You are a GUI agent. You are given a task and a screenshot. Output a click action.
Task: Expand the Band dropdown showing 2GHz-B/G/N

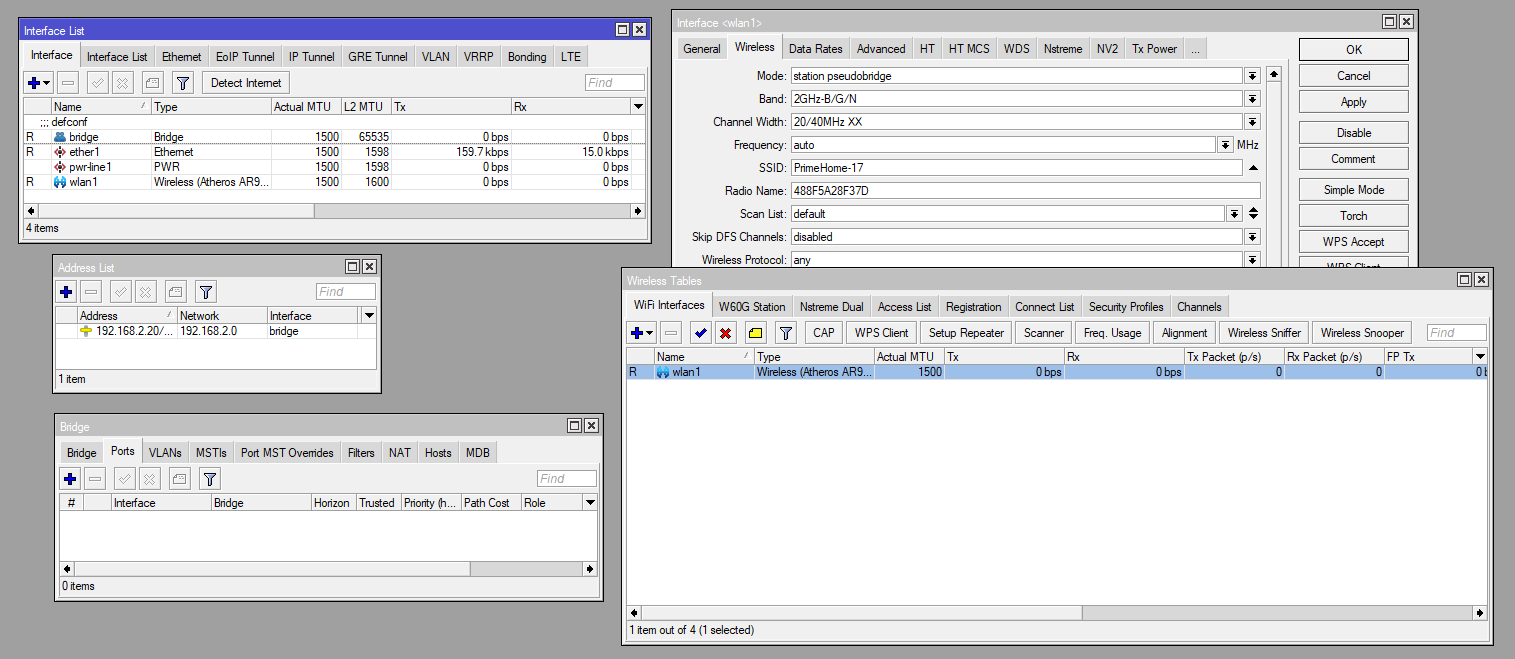click(1252, 99)
